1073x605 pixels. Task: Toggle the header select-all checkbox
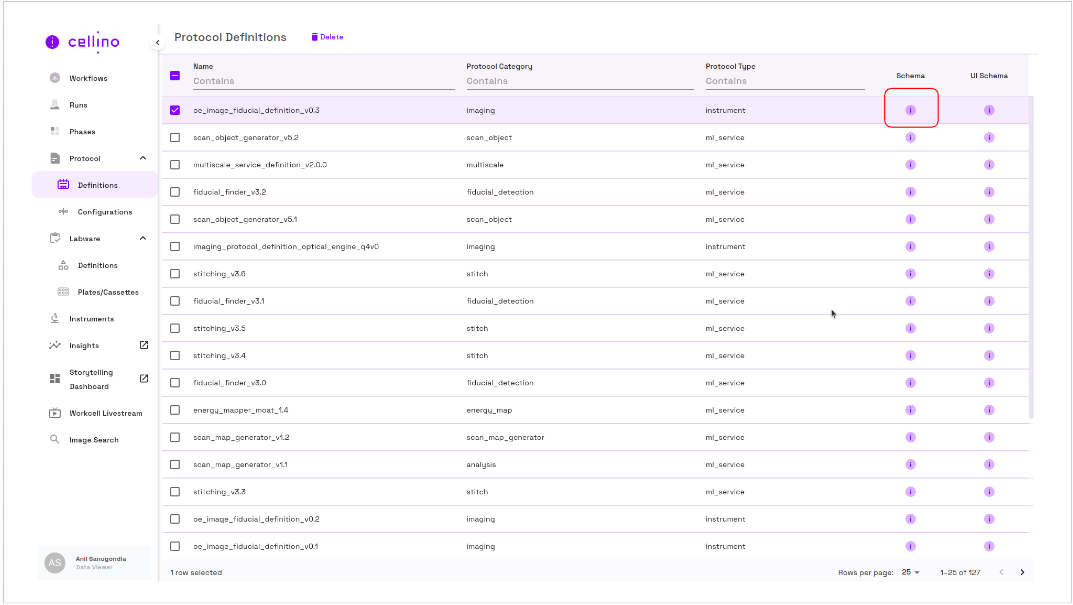coord(175,75)
